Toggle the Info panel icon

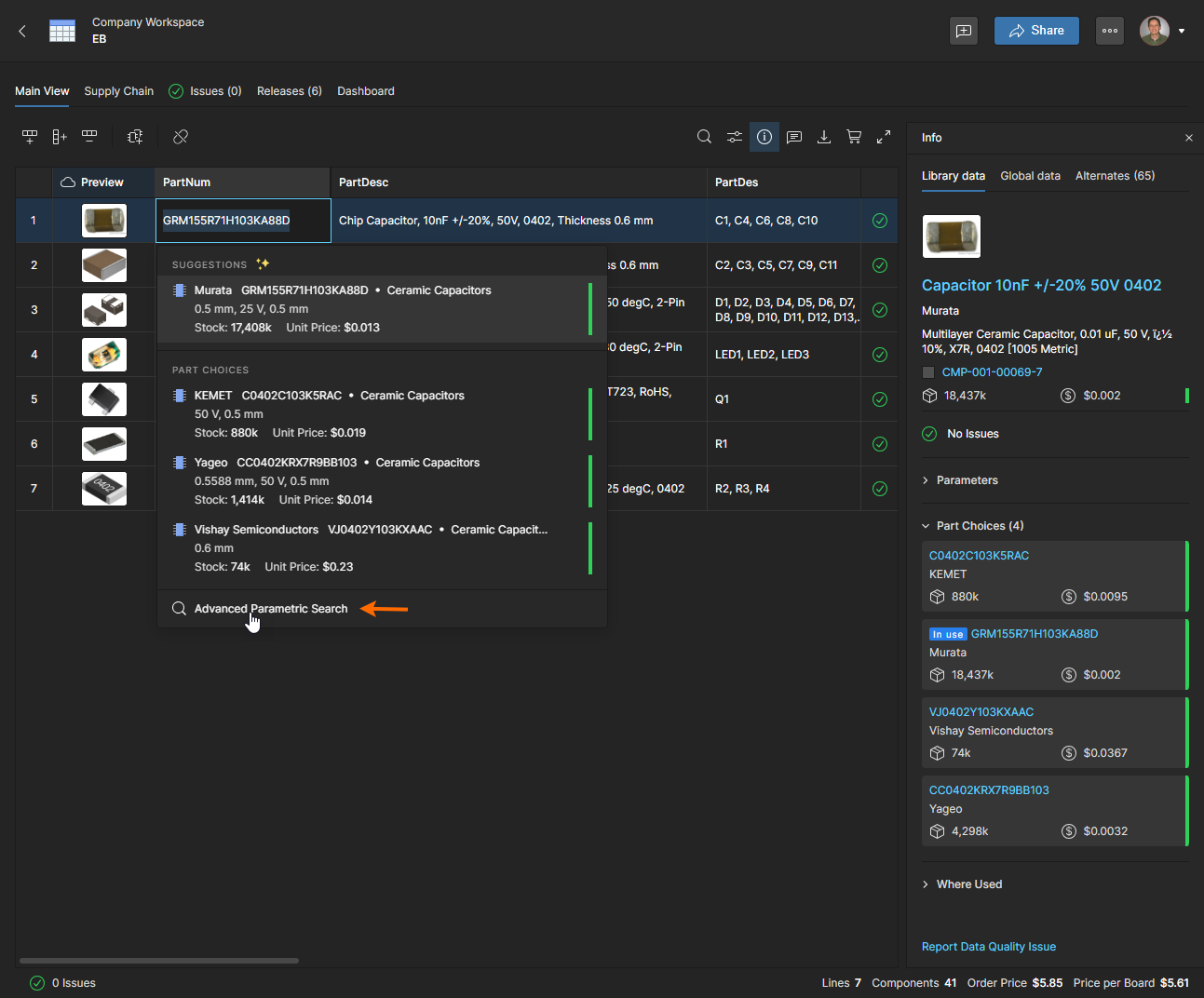pos(764,137)
